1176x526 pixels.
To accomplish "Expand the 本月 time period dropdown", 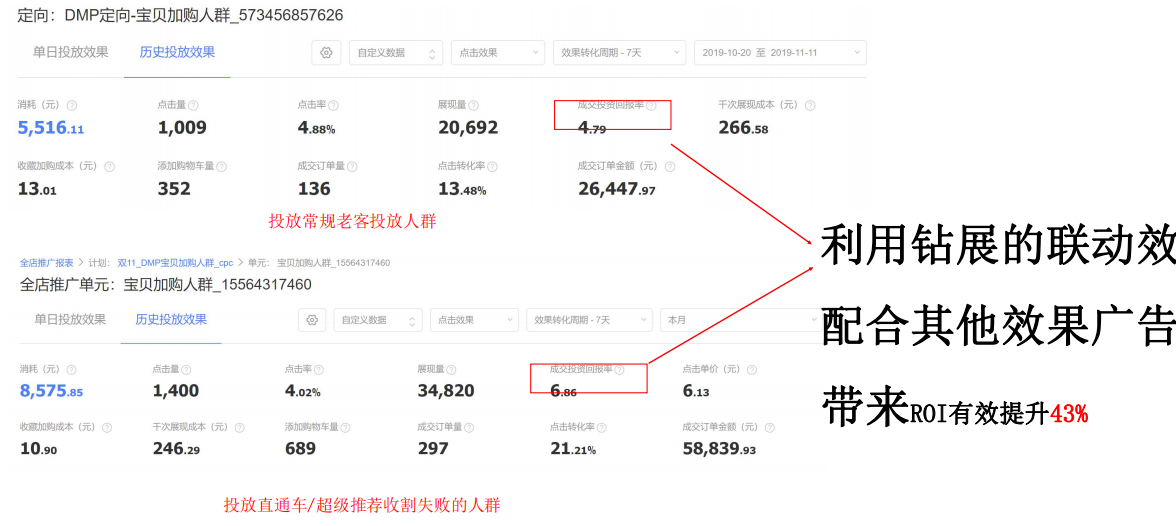I will (738, 320).
